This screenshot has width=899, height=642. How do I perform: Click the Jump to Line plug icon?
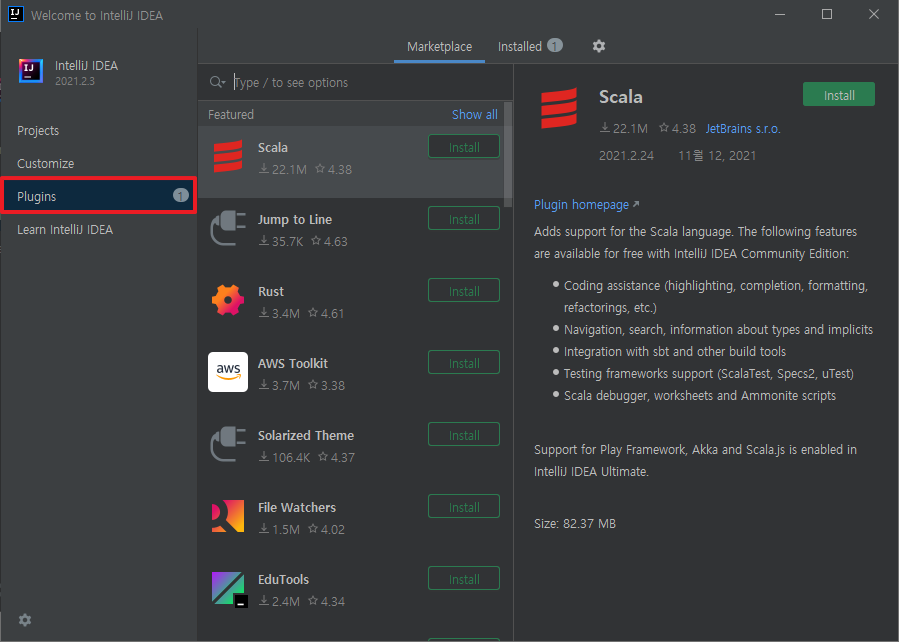pos(228,228)
